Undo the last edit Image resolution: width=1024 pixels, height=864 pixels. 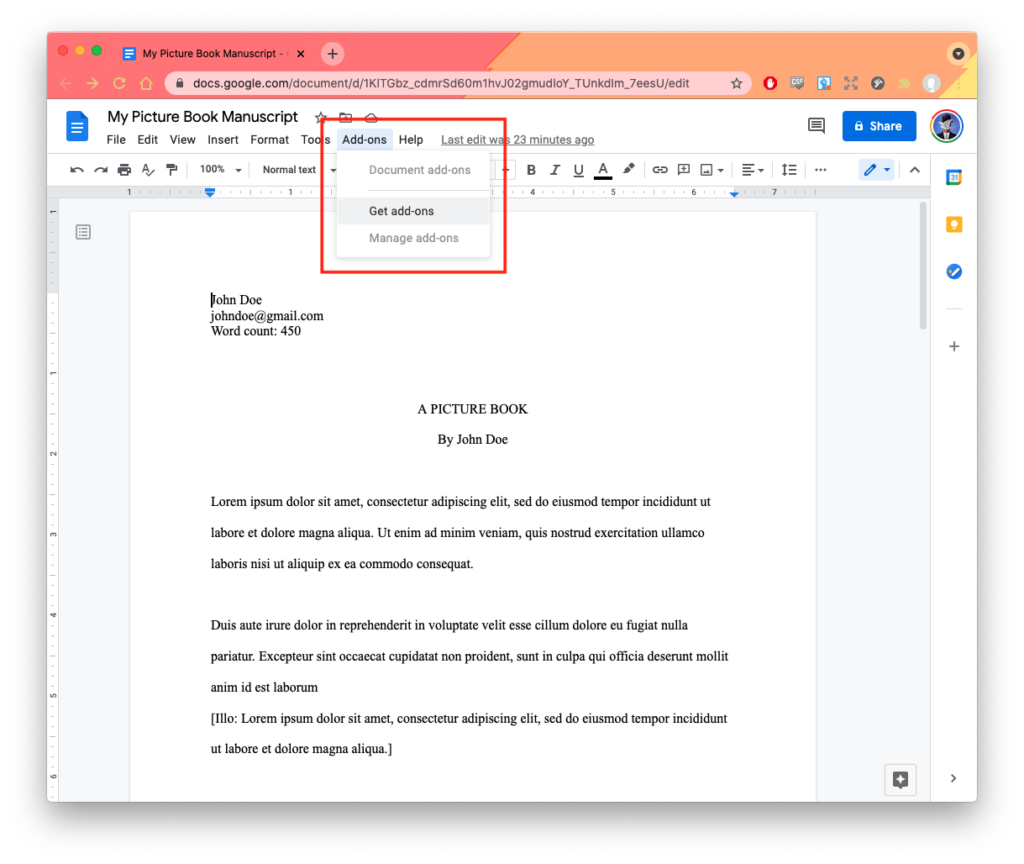[x=77, y=169]
